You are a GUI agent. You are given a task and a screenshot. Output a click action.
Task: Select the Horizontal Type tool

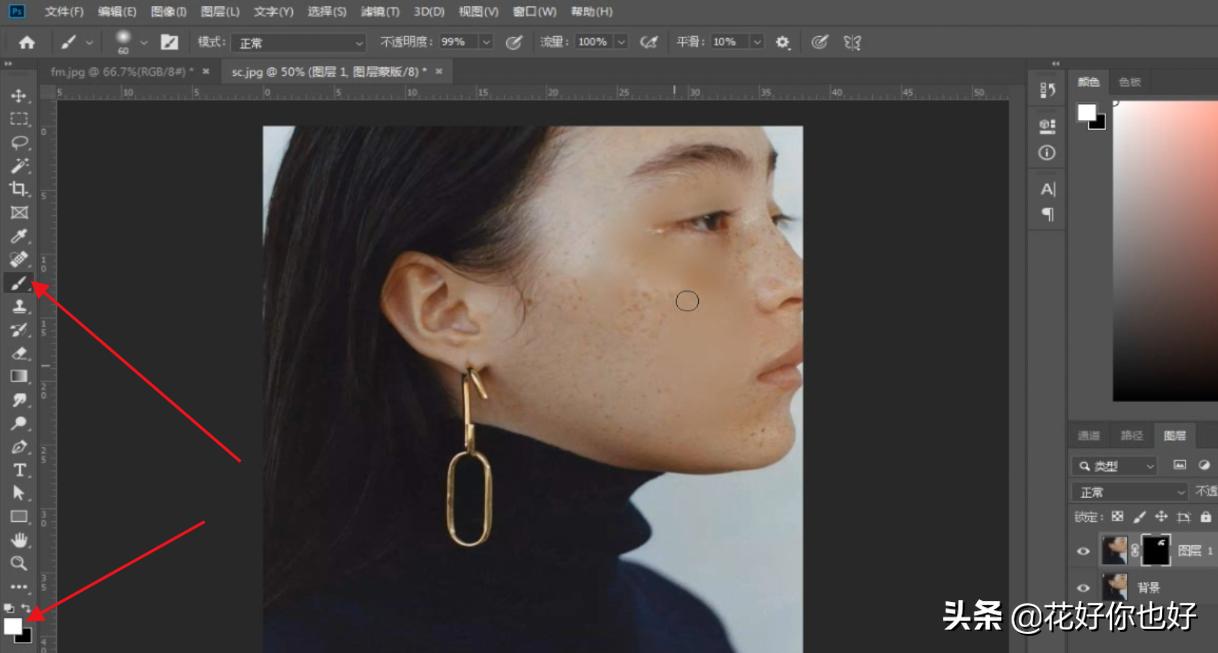(19, 470)
